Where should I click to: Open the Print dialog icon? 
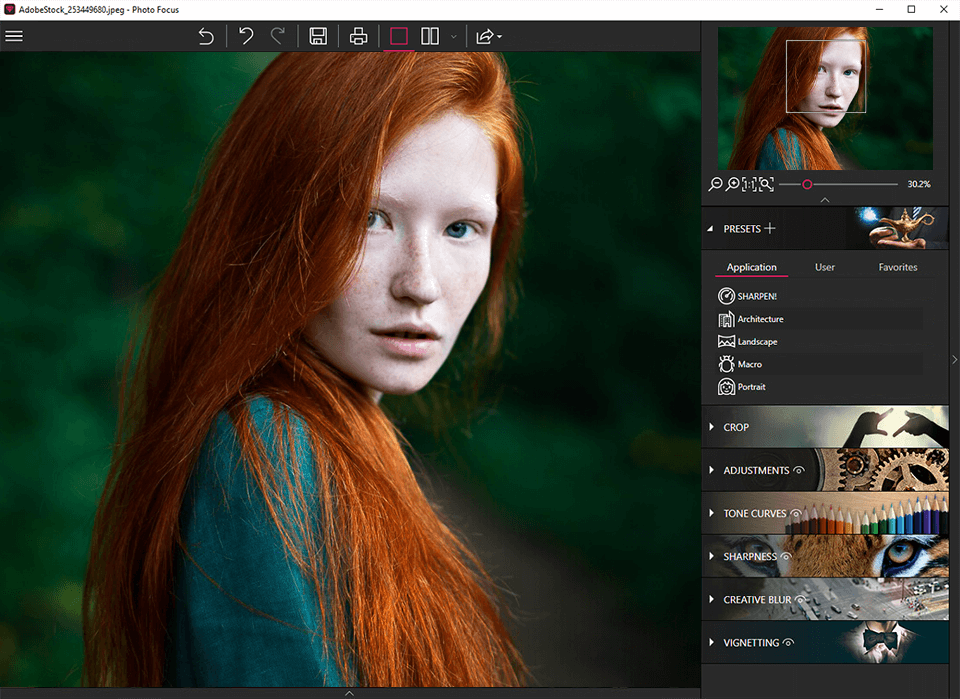click(x=358, y=36)
